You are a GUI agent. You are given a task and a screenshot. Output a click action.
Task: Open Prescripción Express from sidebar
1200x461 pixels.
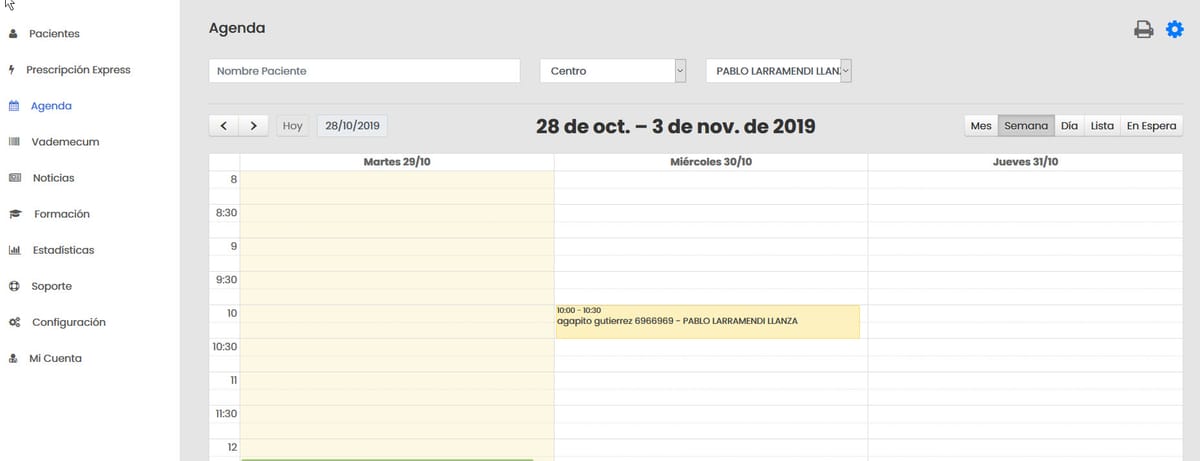coord(78,70)
